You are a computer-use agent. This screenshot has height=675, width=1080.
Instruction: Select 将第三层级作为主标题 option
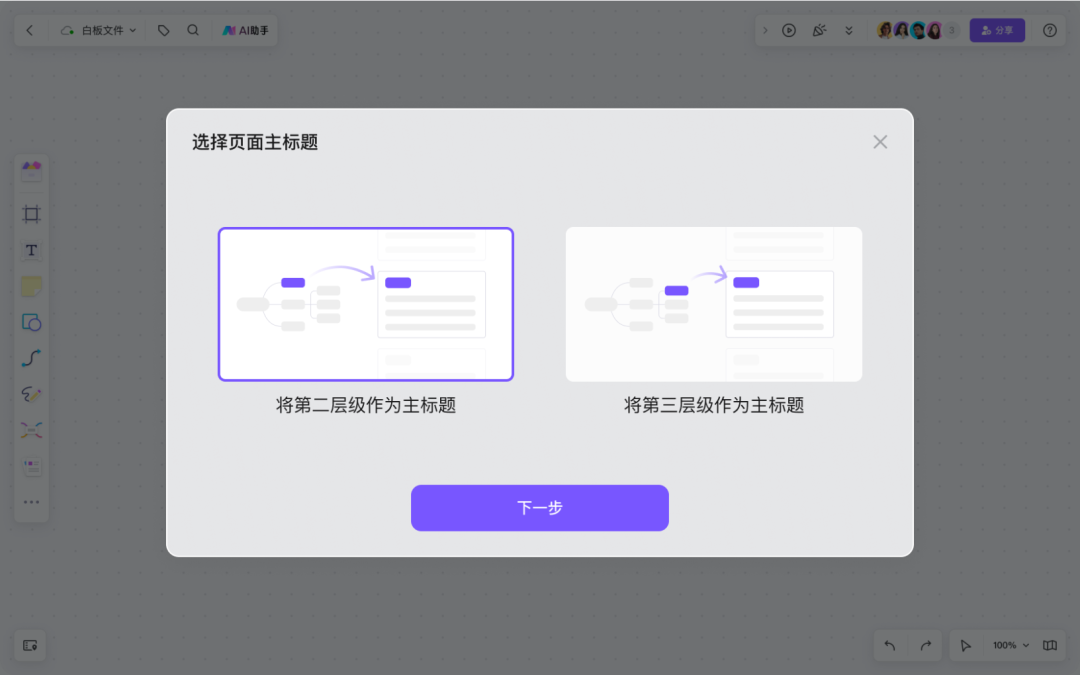[713, 303]
